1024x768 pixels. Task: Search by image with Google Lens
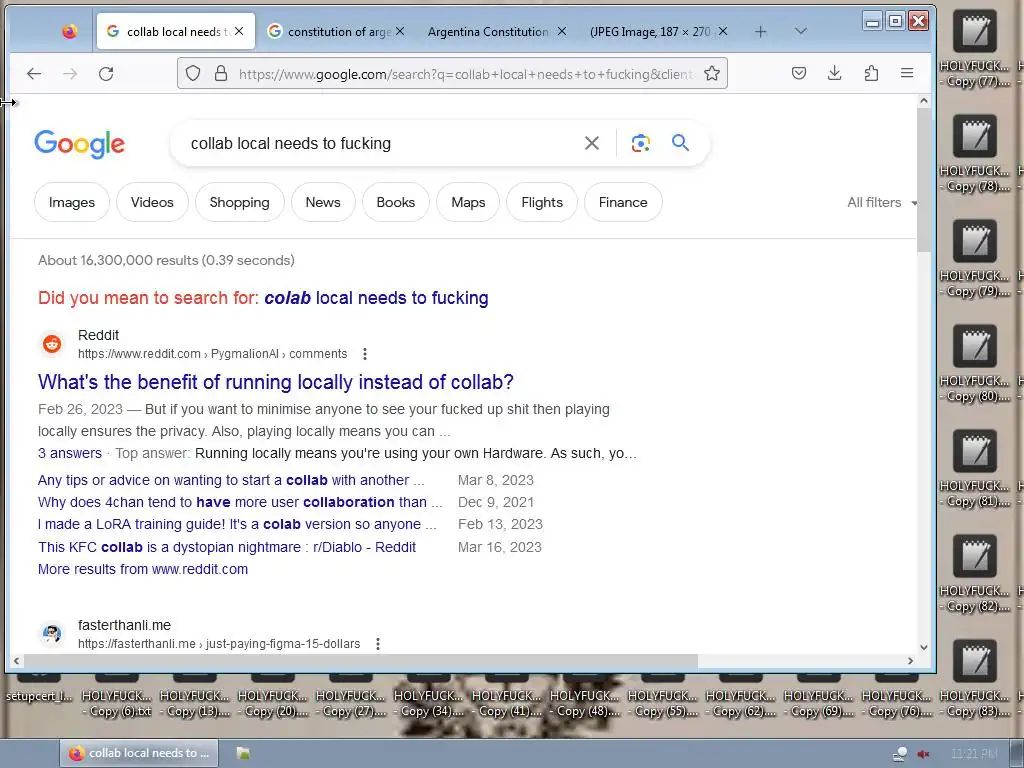coord(641,143)
